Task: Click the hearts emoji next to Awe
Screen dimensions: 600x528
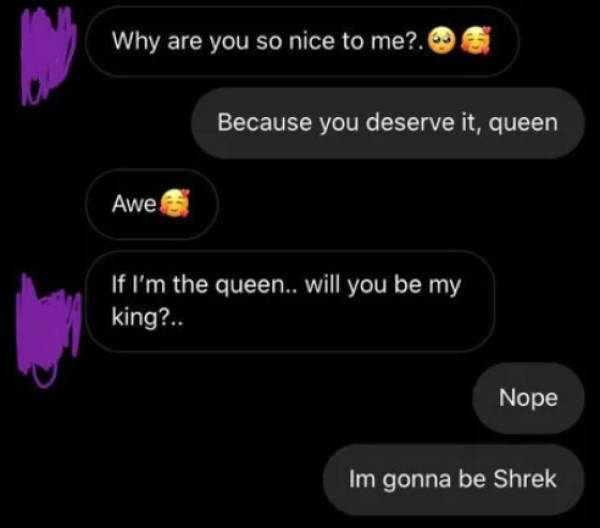Action: 174,203
